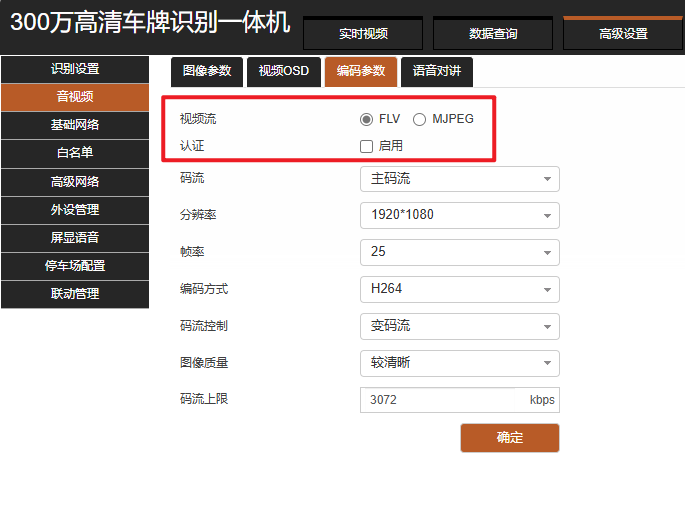
Task: Select 音视频 in the sidebar
Action: point(75,97)
